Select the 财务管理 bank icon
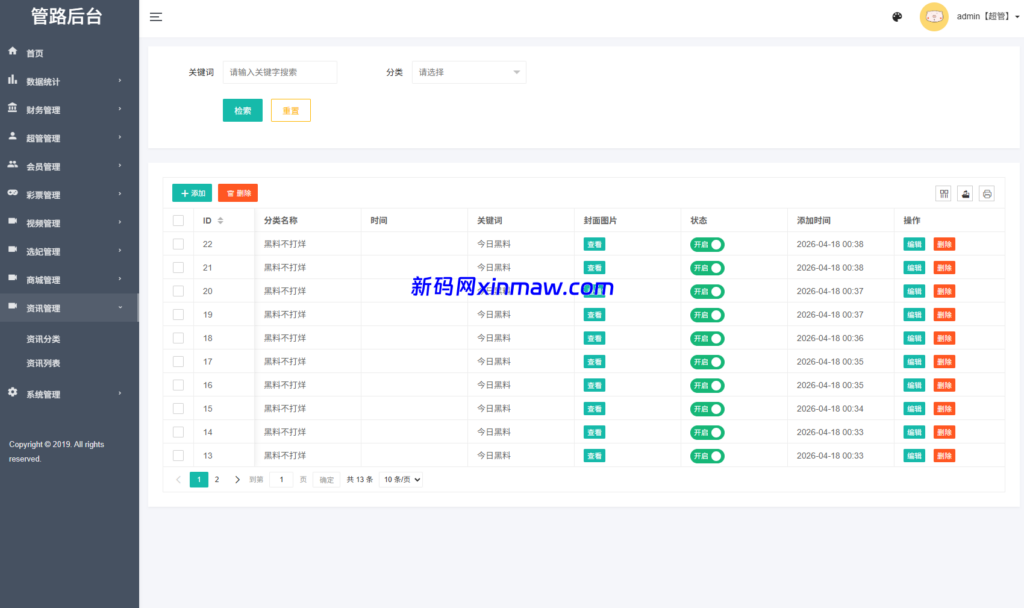The width and height of the screenshot is (1024, 608). pyautogui.click(x=11, y=109)
